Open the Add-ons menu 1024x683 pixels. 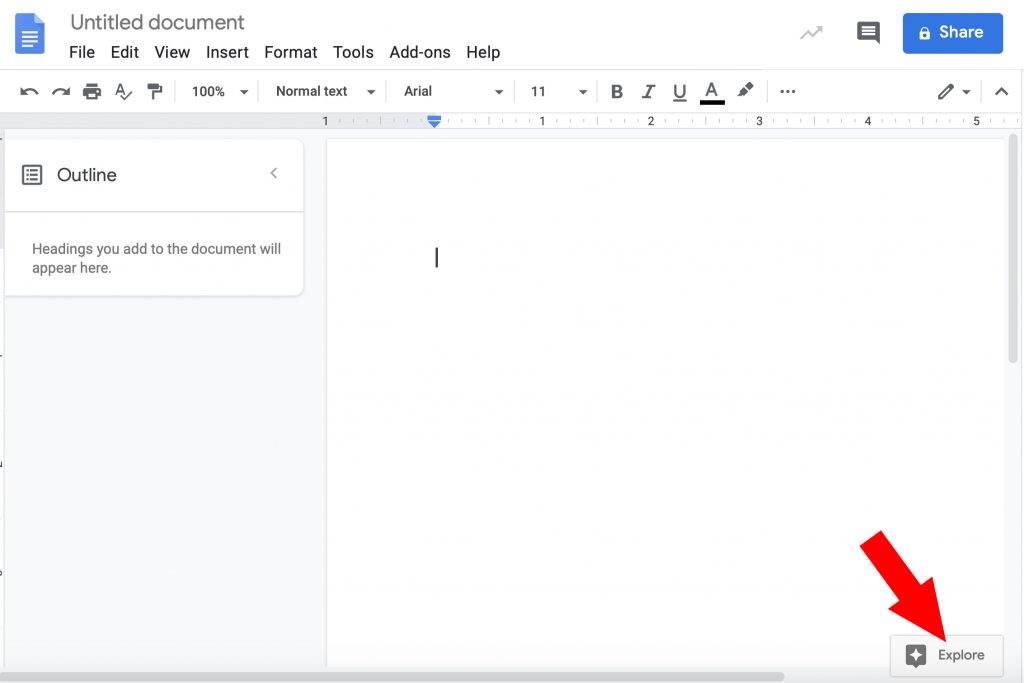coord(420,52)
